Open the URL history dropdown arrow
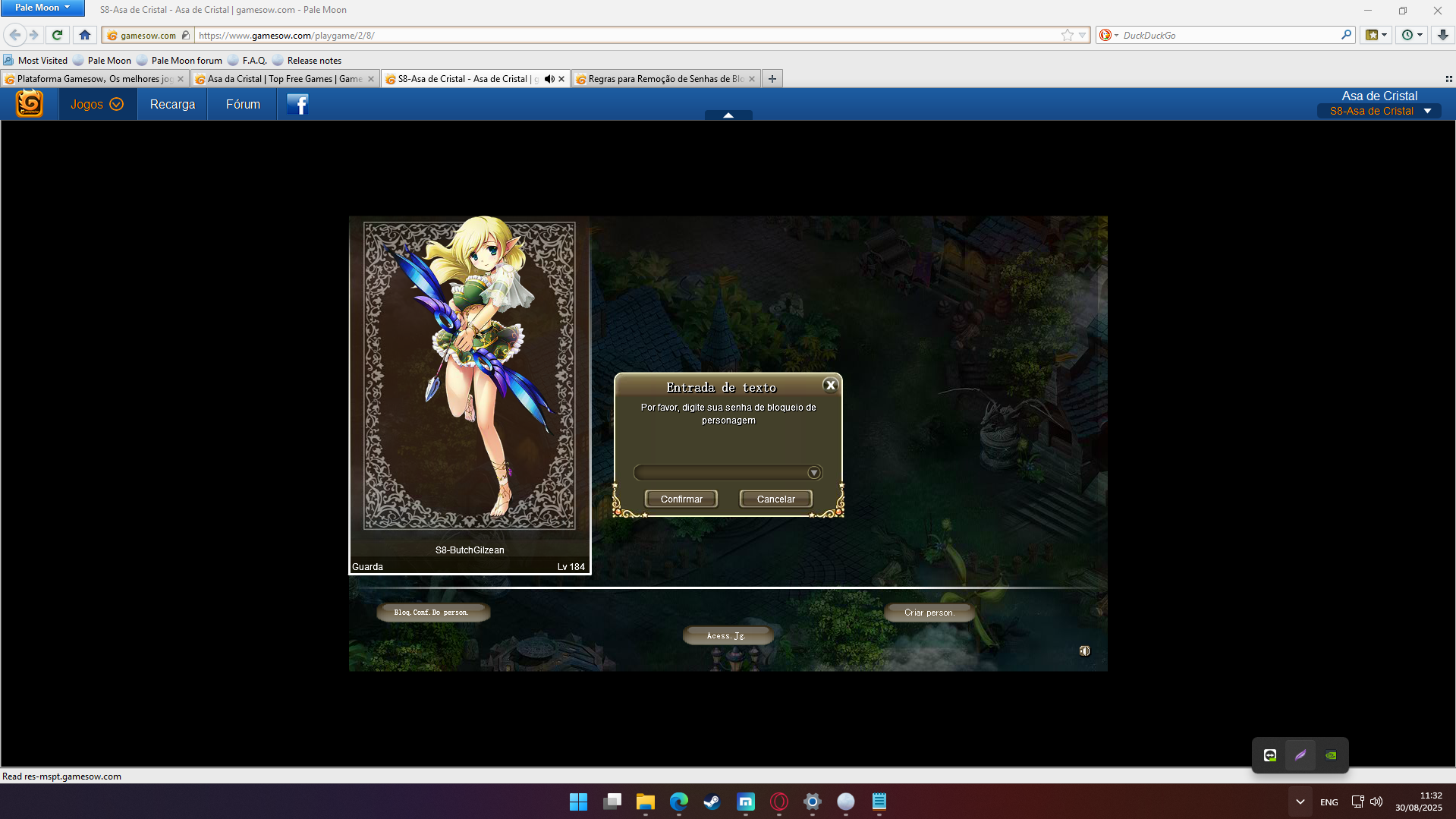The width and height of the screenshot is (1456, 819). coord(1083,35)
